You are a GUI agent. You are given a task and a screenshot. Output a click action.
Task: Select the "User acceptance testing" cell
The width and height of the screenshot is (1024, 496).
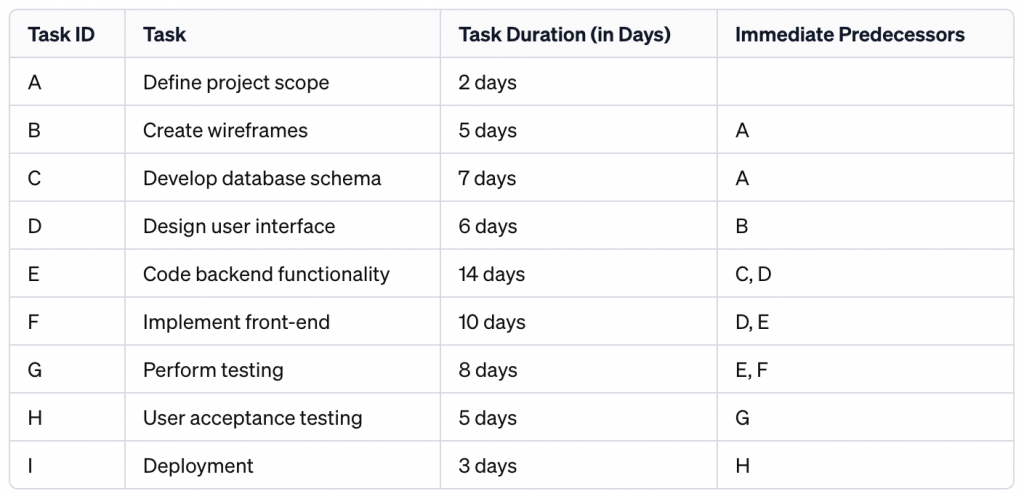click(252, 418)
